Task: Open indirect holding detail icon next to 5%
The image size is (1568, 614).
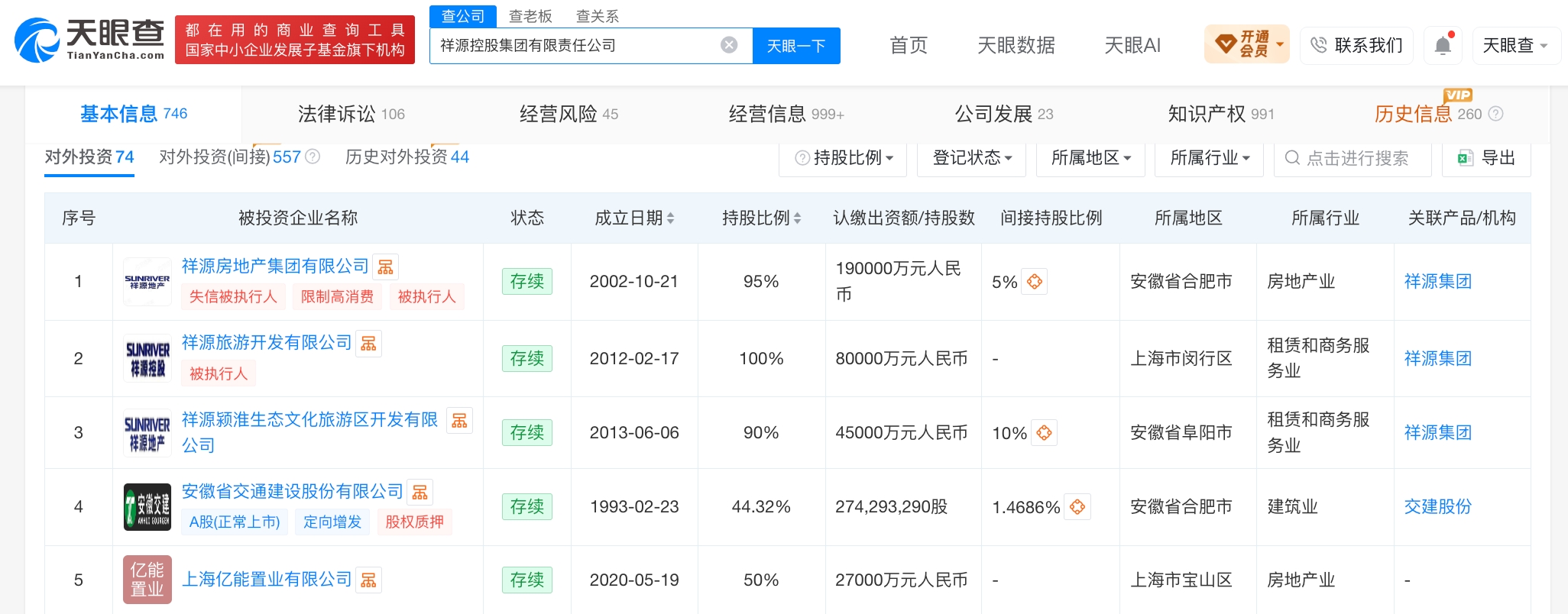Action: tap(1035, 282)
